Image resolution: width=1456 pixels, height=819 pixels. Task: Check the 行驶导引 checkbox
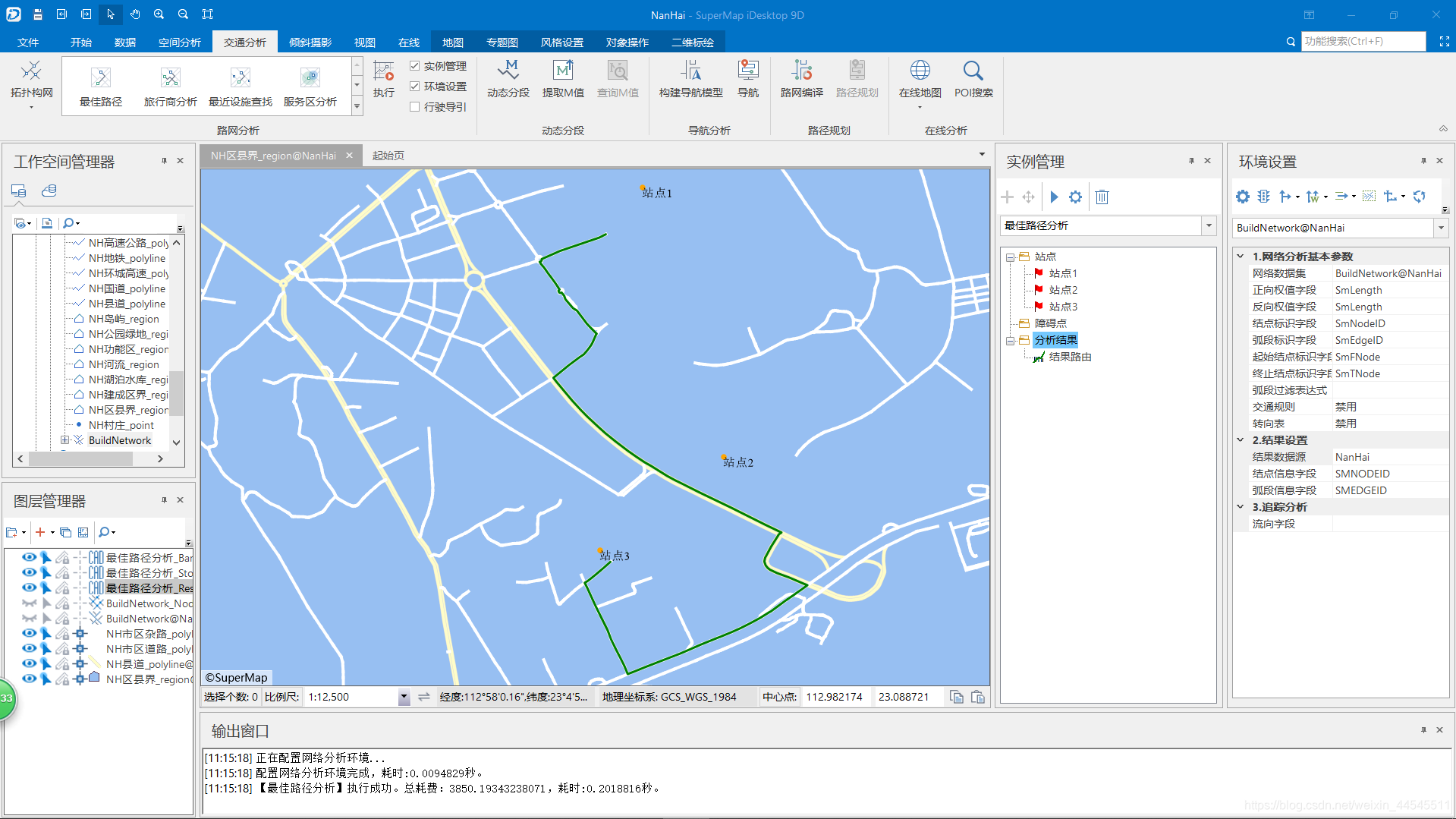click(x=415, y=107)
